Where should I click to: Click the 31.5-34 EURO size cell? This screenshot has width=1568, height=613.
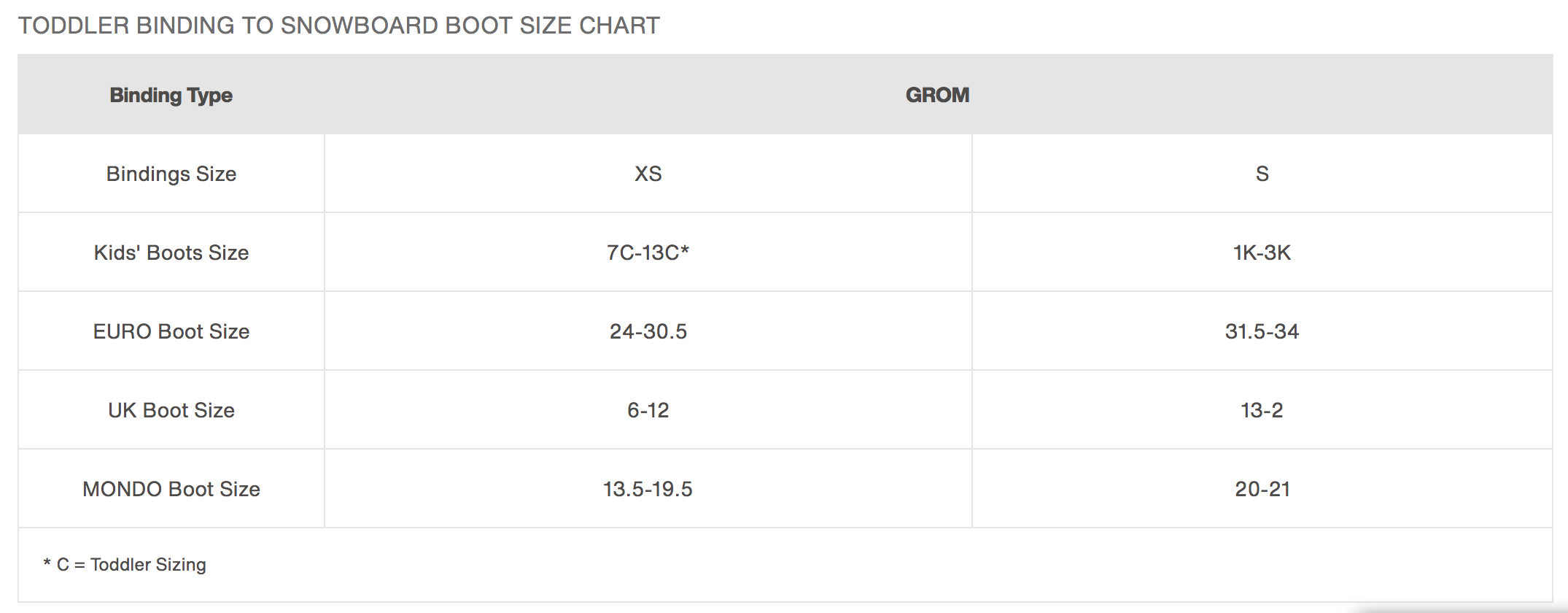coord(1262,331)
